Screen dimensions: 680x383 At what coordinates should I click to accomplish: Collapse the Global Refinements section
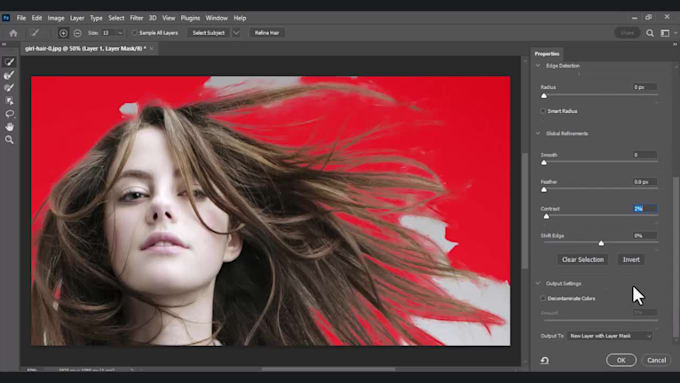(538, 133)
